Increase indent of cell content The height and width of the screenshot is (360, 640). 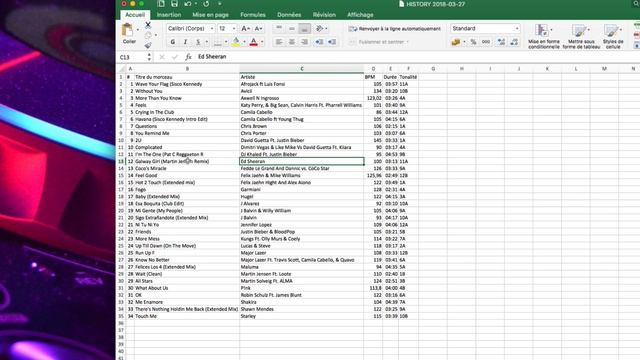pos(332,42)
